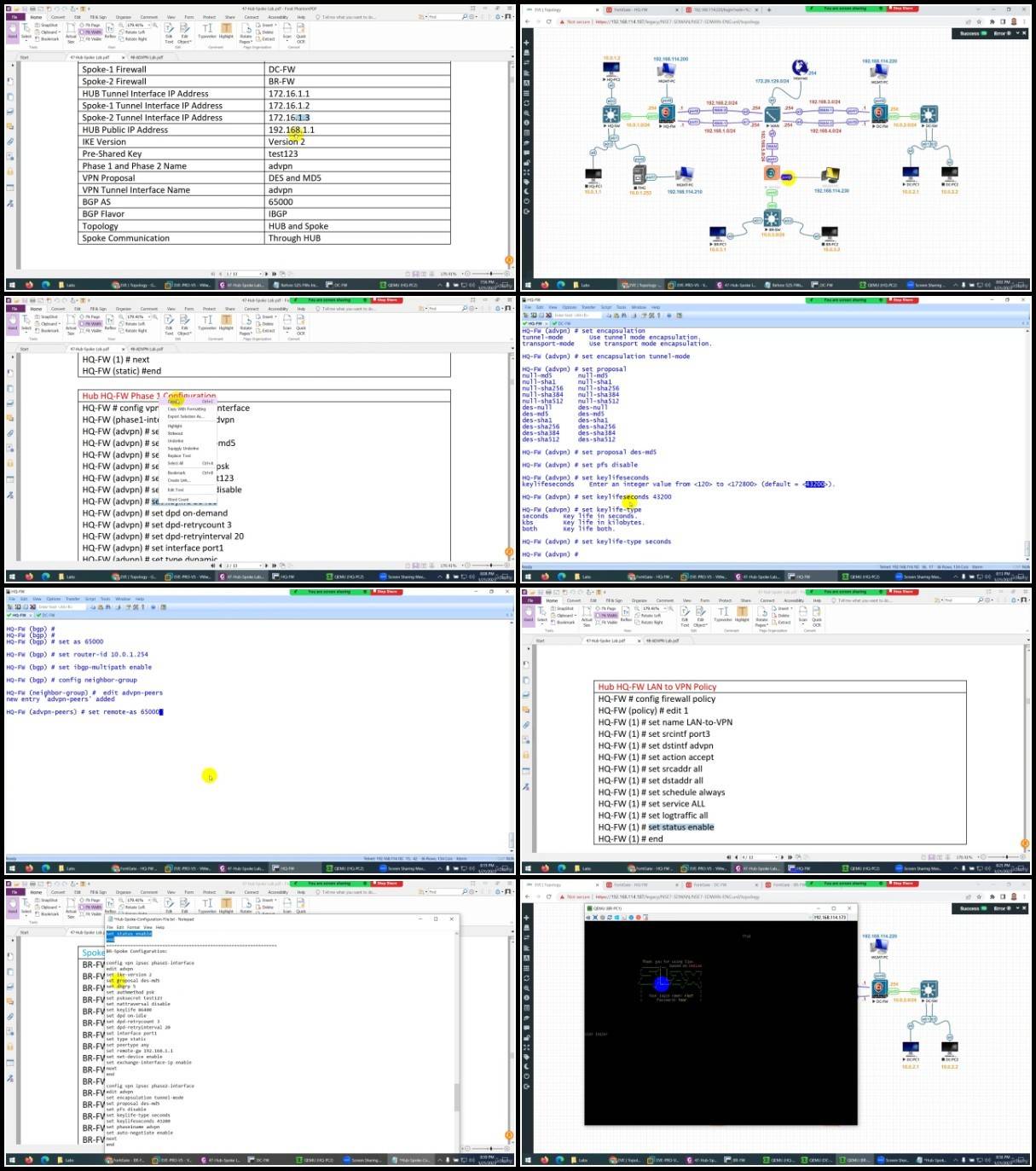Open Format menu in Notepad window
The width and height of the screenshot is (1036, 1171).
(133, 927)
